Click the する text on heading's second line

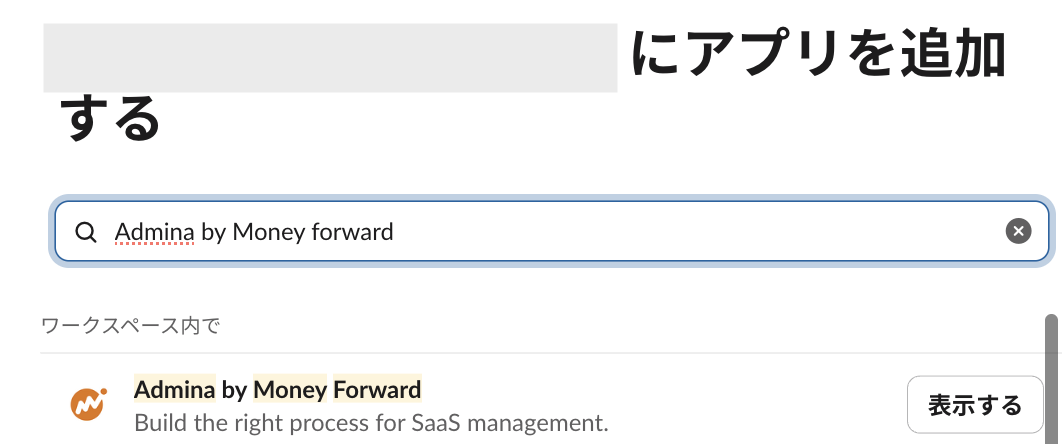point(109,118)
